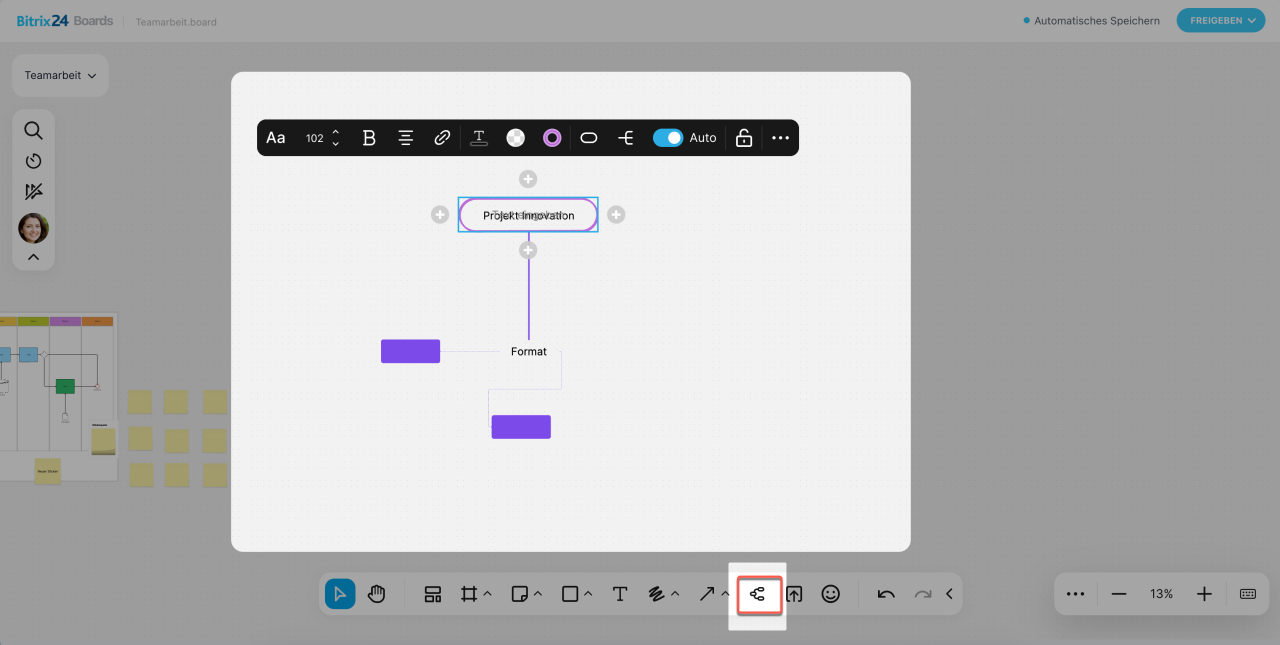Select the mind map tool
Image resolution: width=1280 pixels, height=645 pixels.
click(757, 594)
